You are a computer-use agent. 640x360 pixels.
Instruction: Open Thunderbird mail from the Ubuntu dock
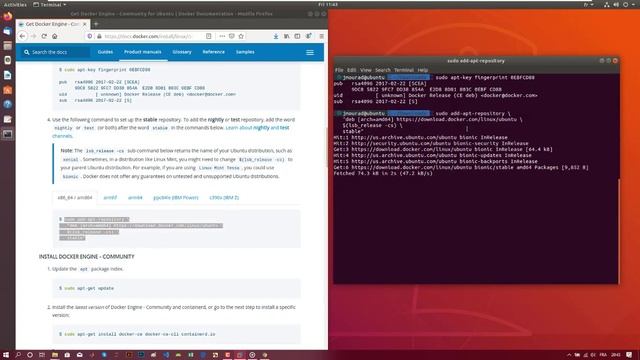[x=8, y=31]
